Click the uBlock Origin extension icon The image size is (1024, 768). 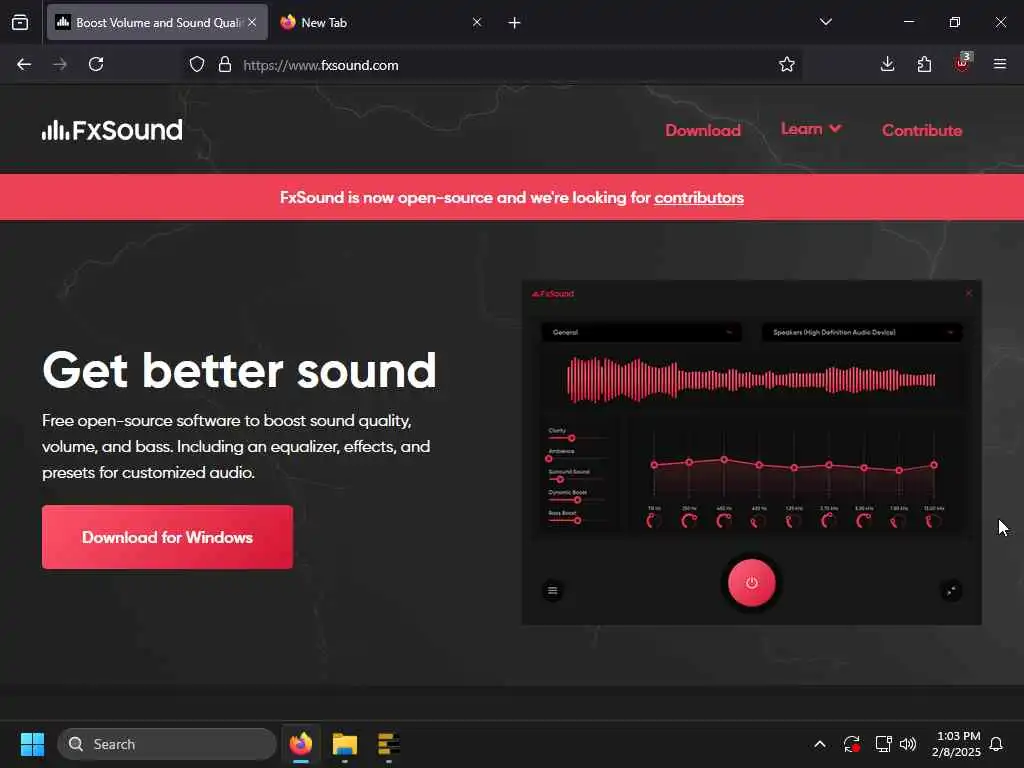962,63
